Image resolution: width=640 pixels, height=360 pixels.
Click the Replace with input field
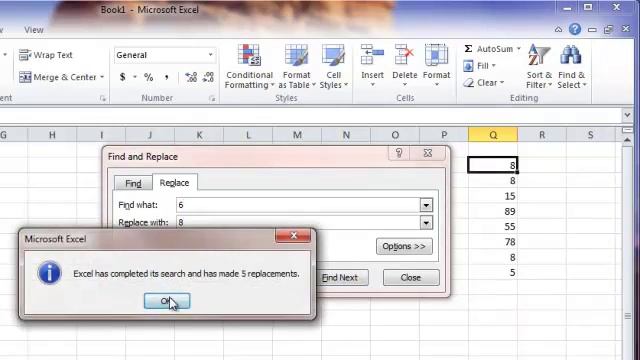click(298, 222)
